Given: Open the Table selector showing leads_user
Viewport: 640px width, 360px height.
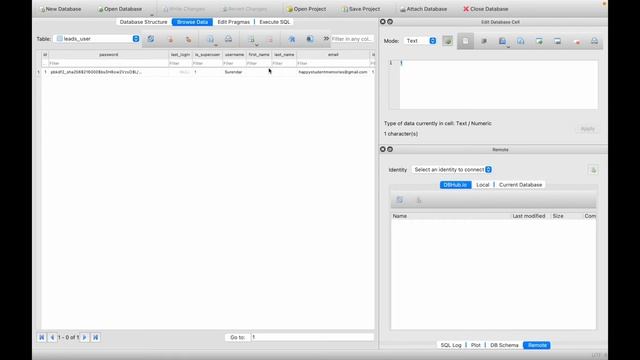Looking at the screenshot, I should pyautogui.click(x=97, y=39).
